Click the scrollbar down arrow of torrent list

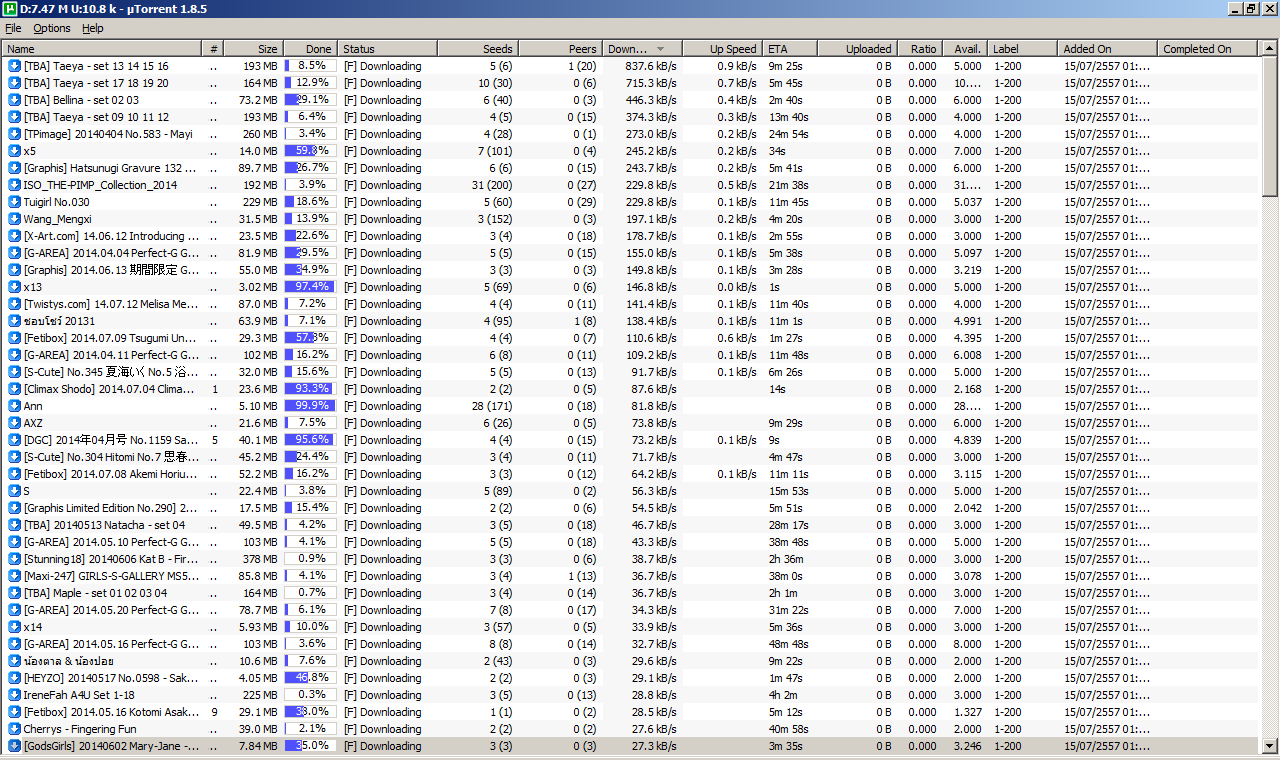pos(1270,746)
